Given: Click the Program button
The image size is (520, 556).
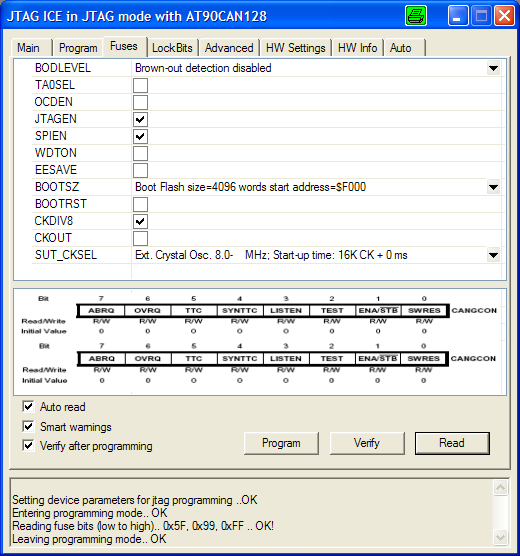Looking at the screenshot, I should (281, 443).
